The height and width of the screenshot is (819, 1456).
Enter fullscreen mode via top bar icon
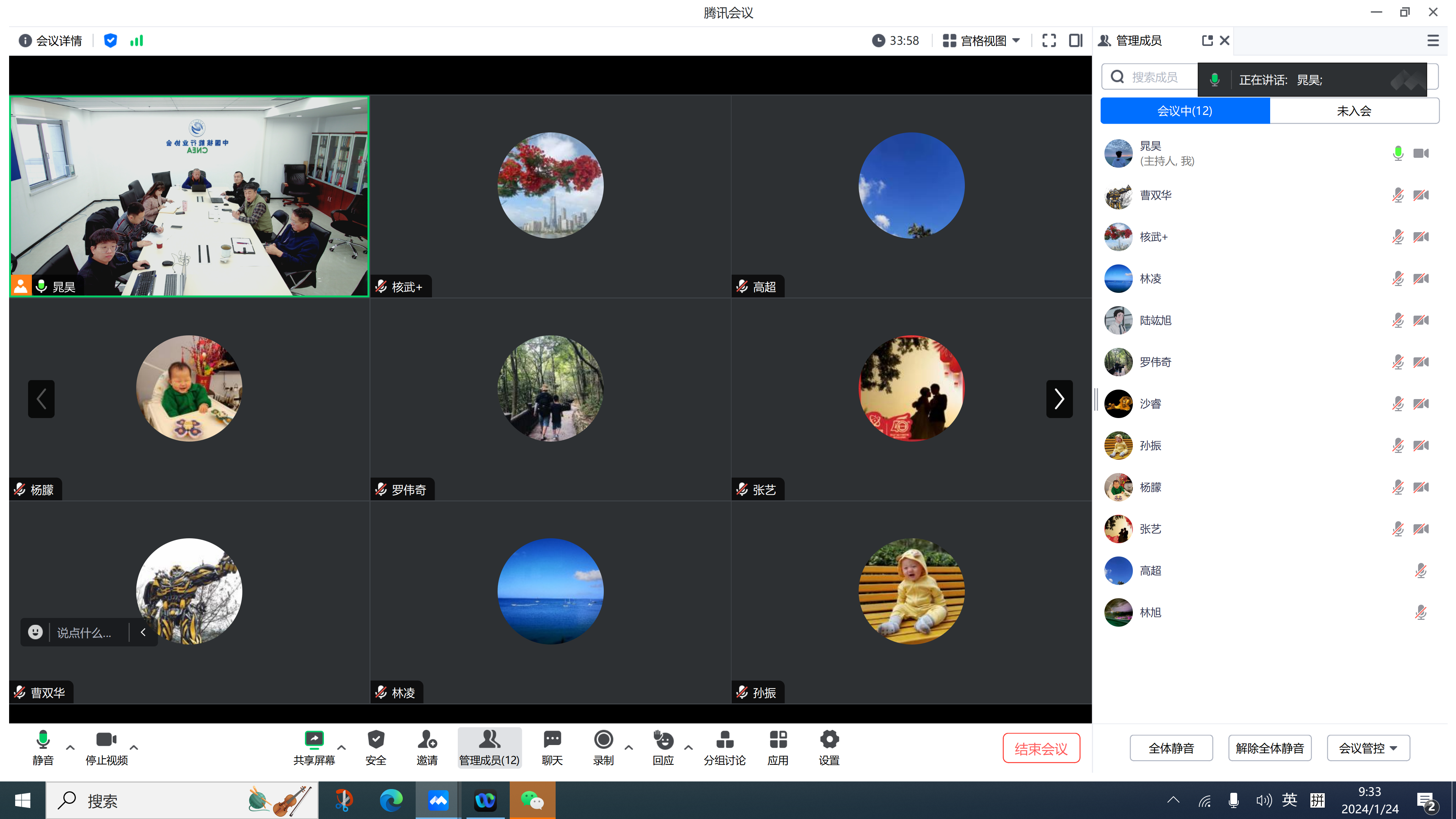[x=1049, y=41]
